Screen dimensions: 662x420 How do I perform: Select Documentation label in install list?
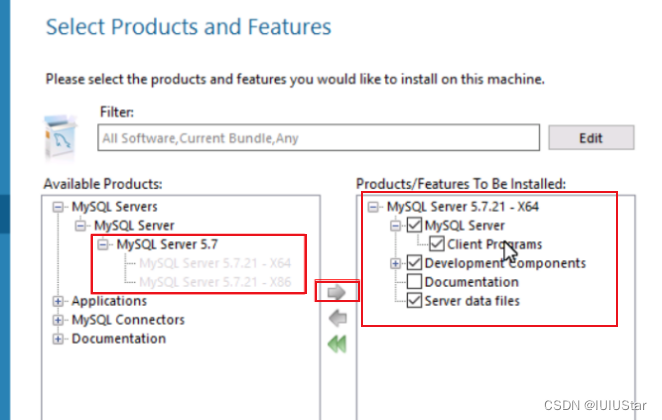pyautogui.click(x=472, y=282)
